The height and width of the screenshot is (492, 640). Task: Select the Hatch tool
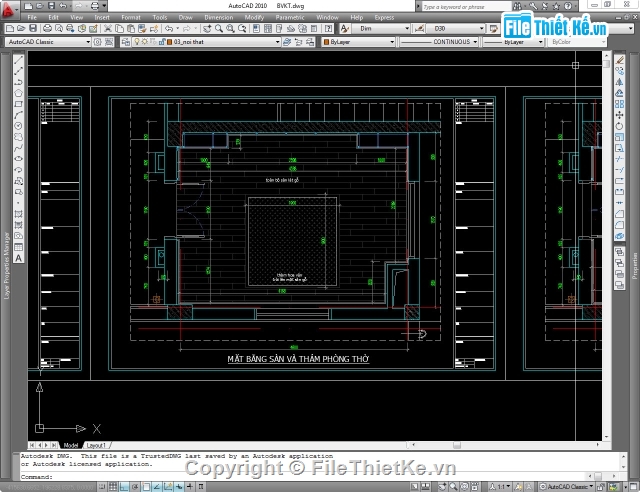[18, 214]
